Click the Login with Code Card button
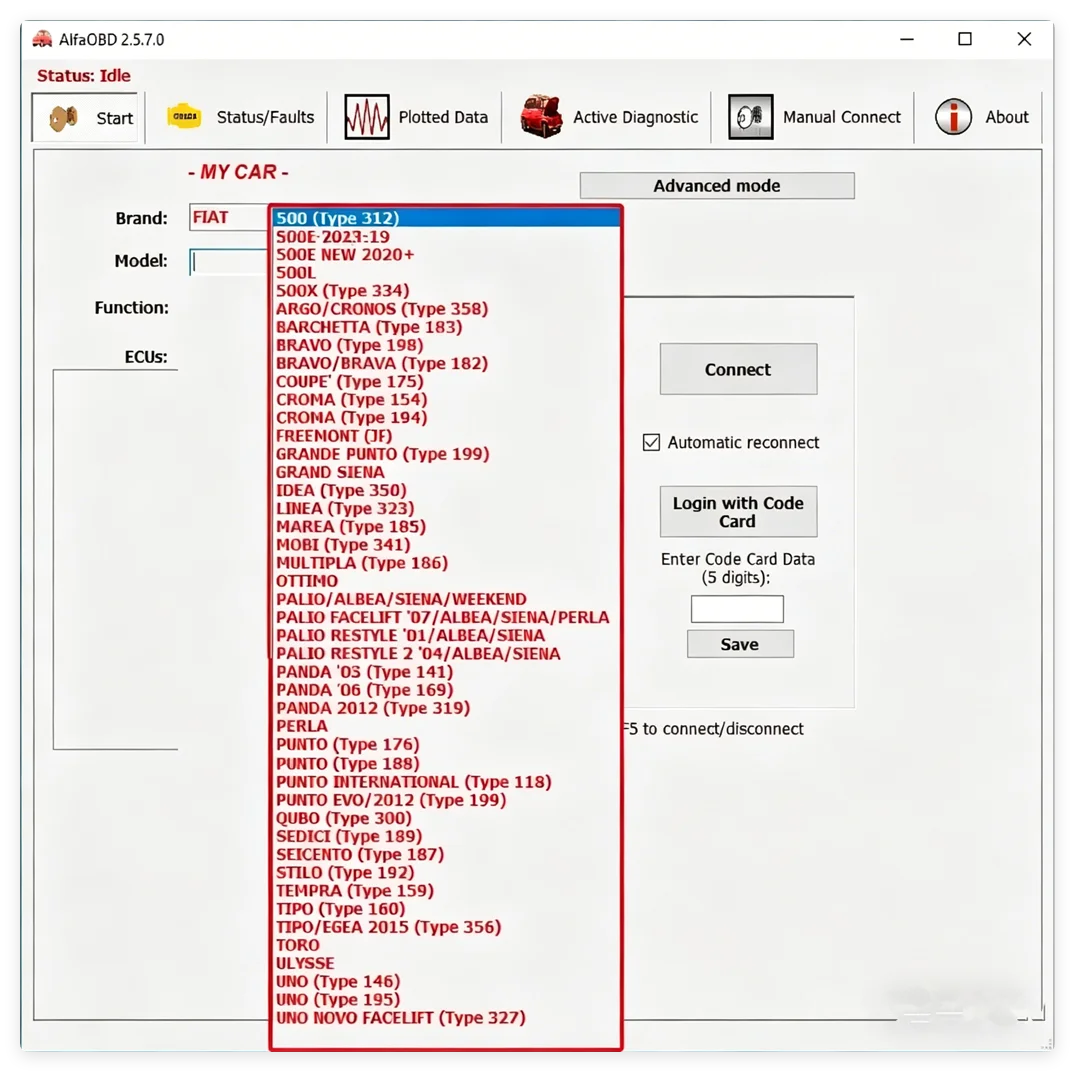 [x=738, y=512]
